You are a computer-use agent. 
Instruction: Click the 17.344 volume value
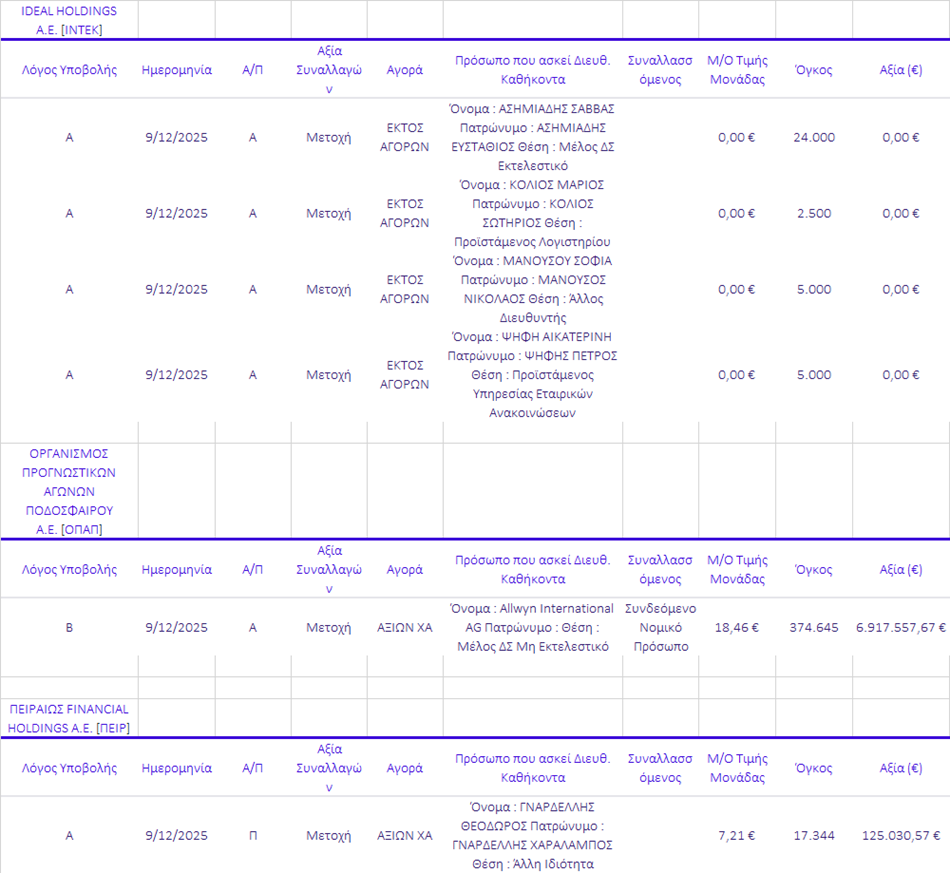click(814, 835)
